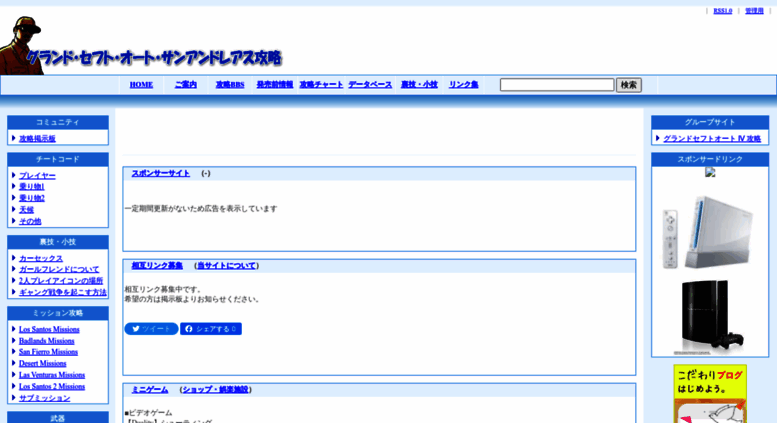Collapse the sponsor section using (-)
Viewport: 777px width, 423px height.
tap(206, 173)
